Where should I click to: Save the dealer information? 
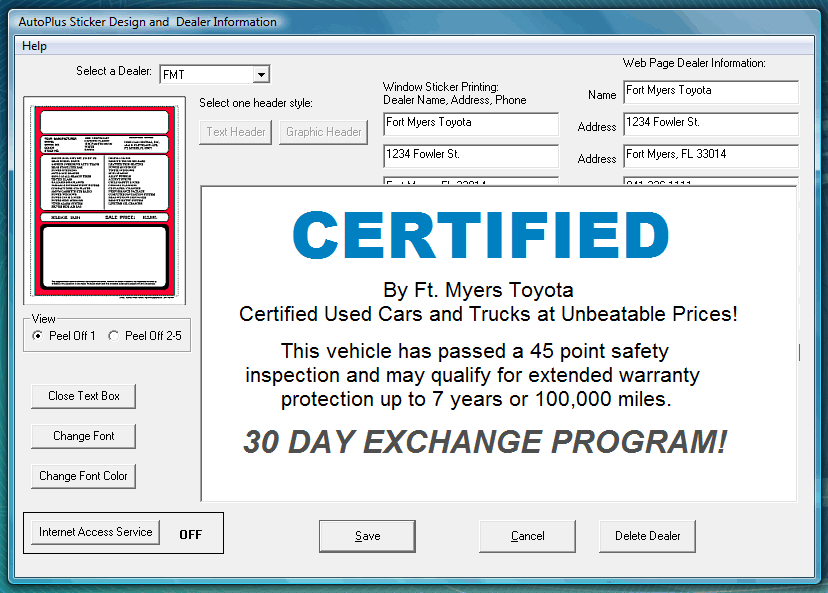point(368,536)
